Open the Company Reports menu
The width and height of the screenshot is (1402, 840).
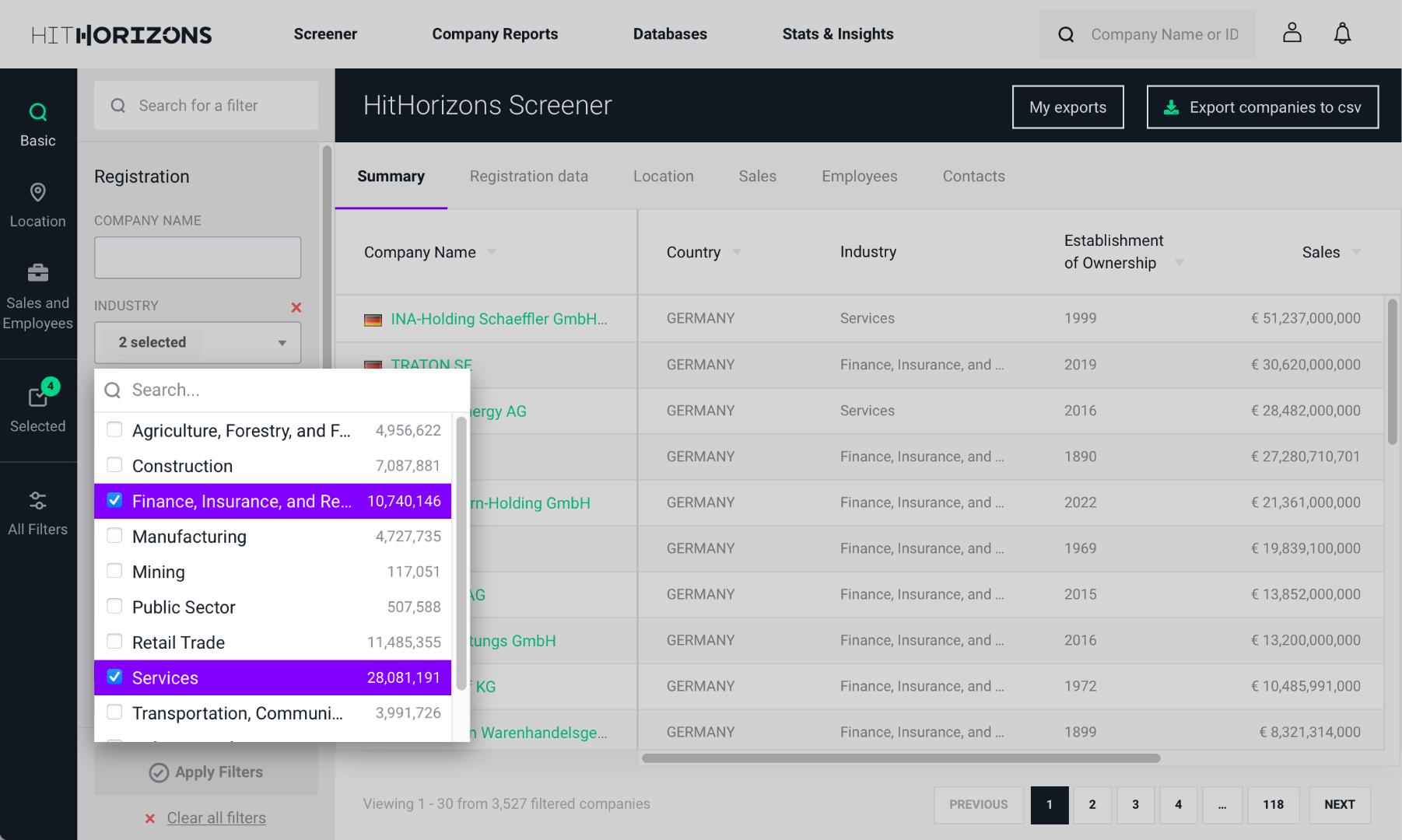point(495,34)
